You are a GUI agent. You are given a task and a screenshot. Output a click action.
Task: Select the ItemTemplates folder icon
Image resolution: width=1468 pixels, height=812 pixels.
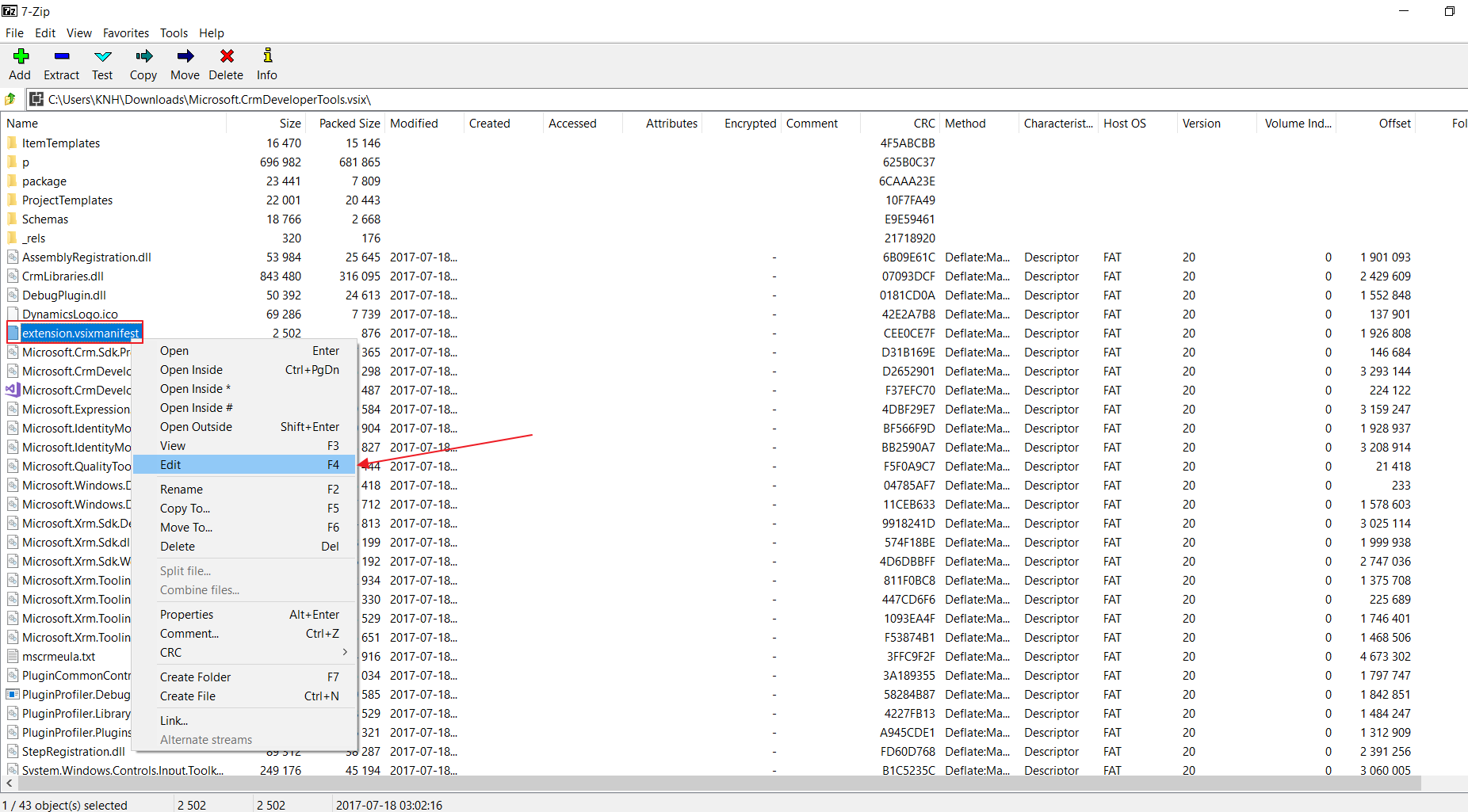point(12,143)
